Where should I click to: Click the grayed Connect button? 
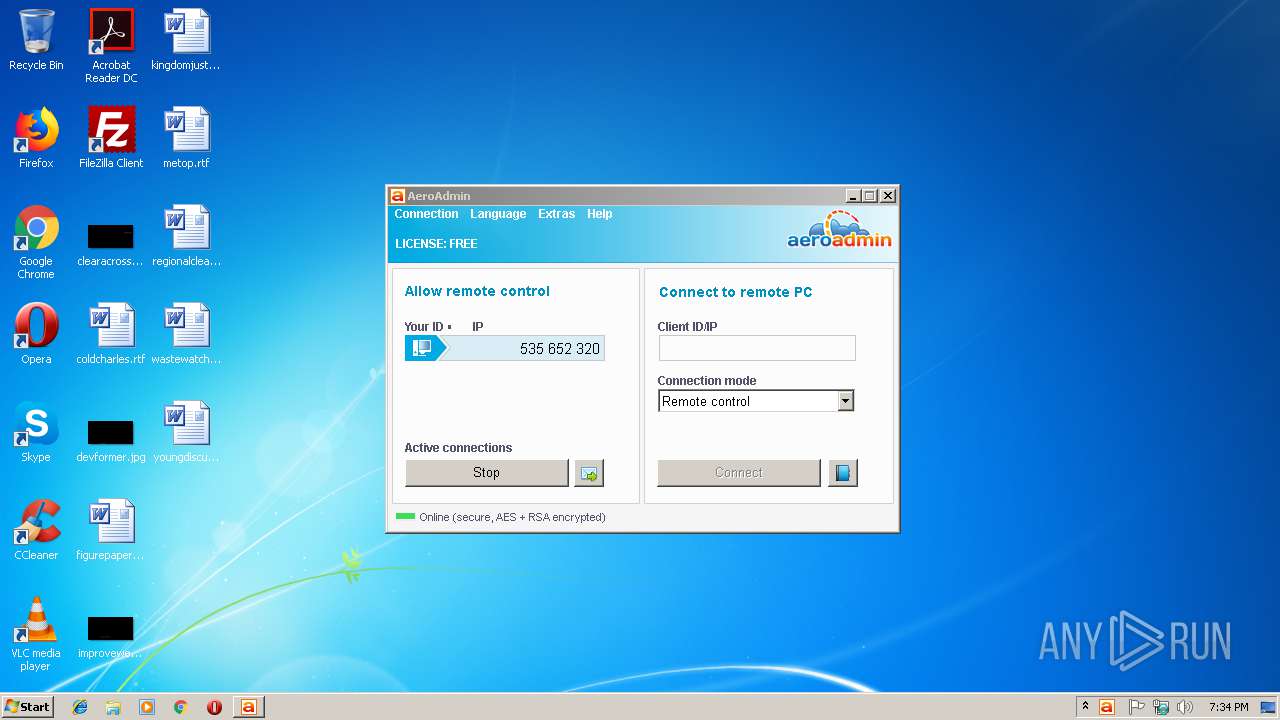[x=738, y=473]
